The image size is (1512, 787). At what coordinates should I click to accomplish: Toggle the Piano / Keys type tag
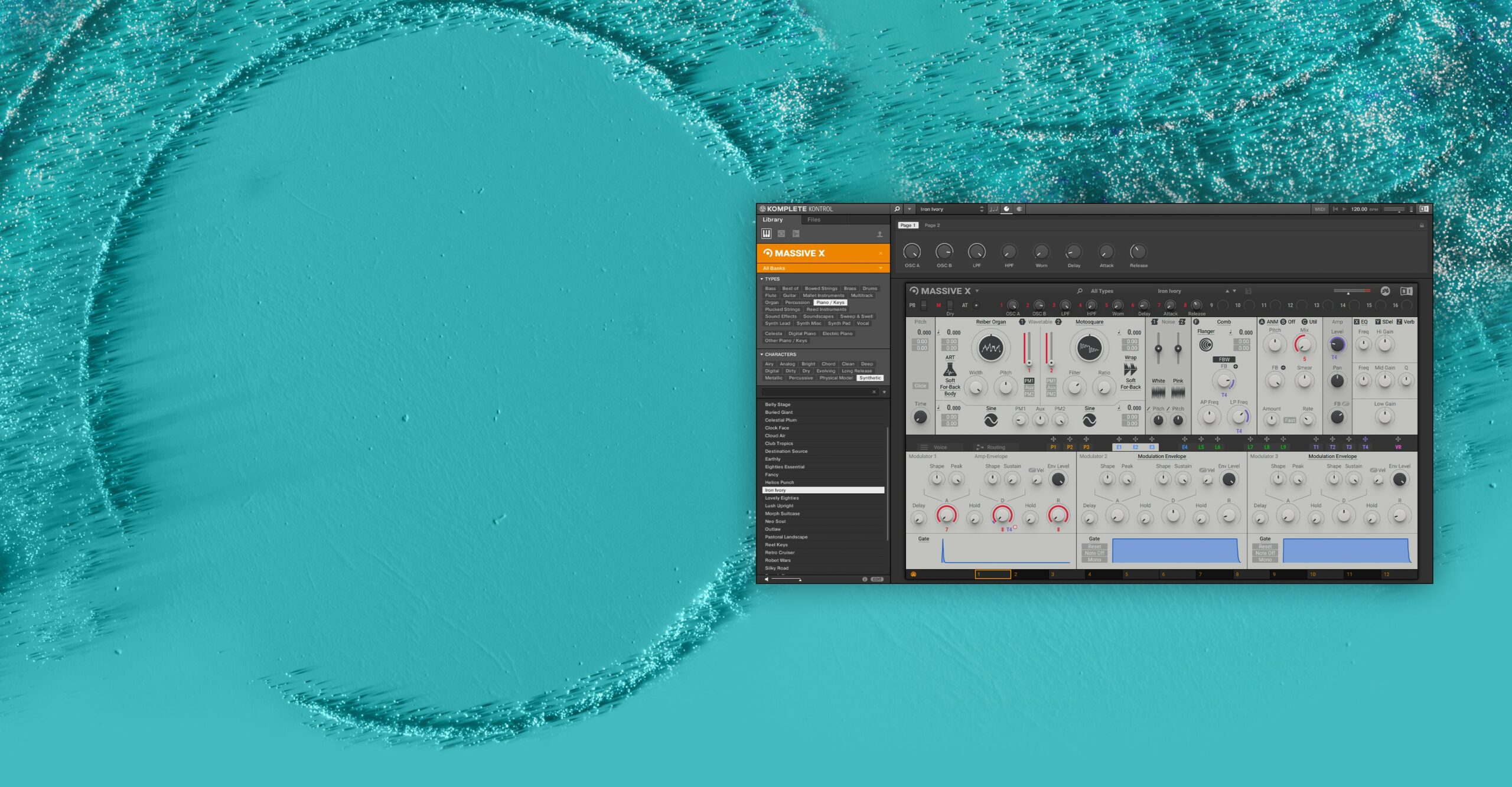coord(830,302)
